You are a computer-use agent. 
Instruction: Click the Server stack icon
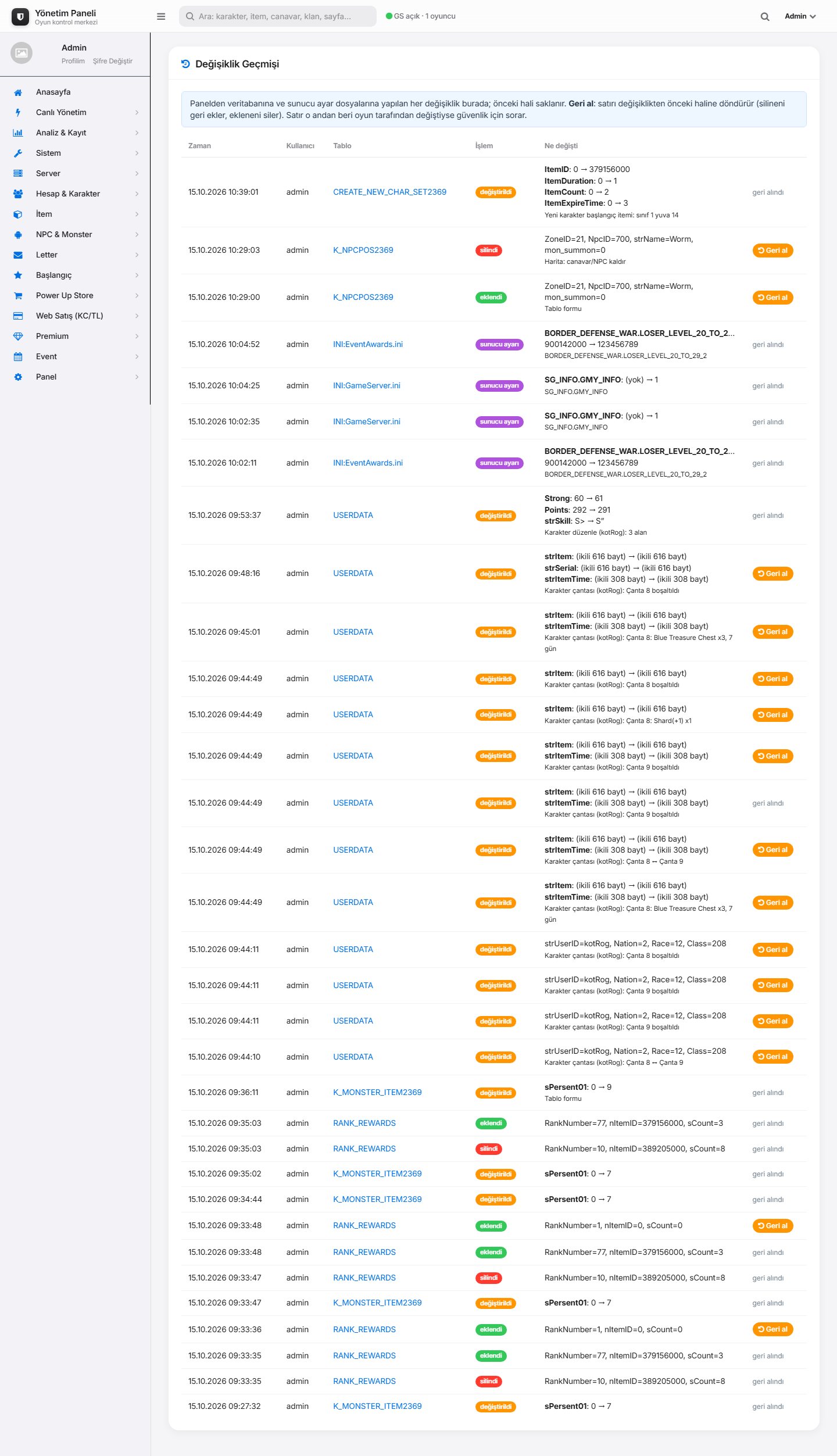click(x=18, y=174)
